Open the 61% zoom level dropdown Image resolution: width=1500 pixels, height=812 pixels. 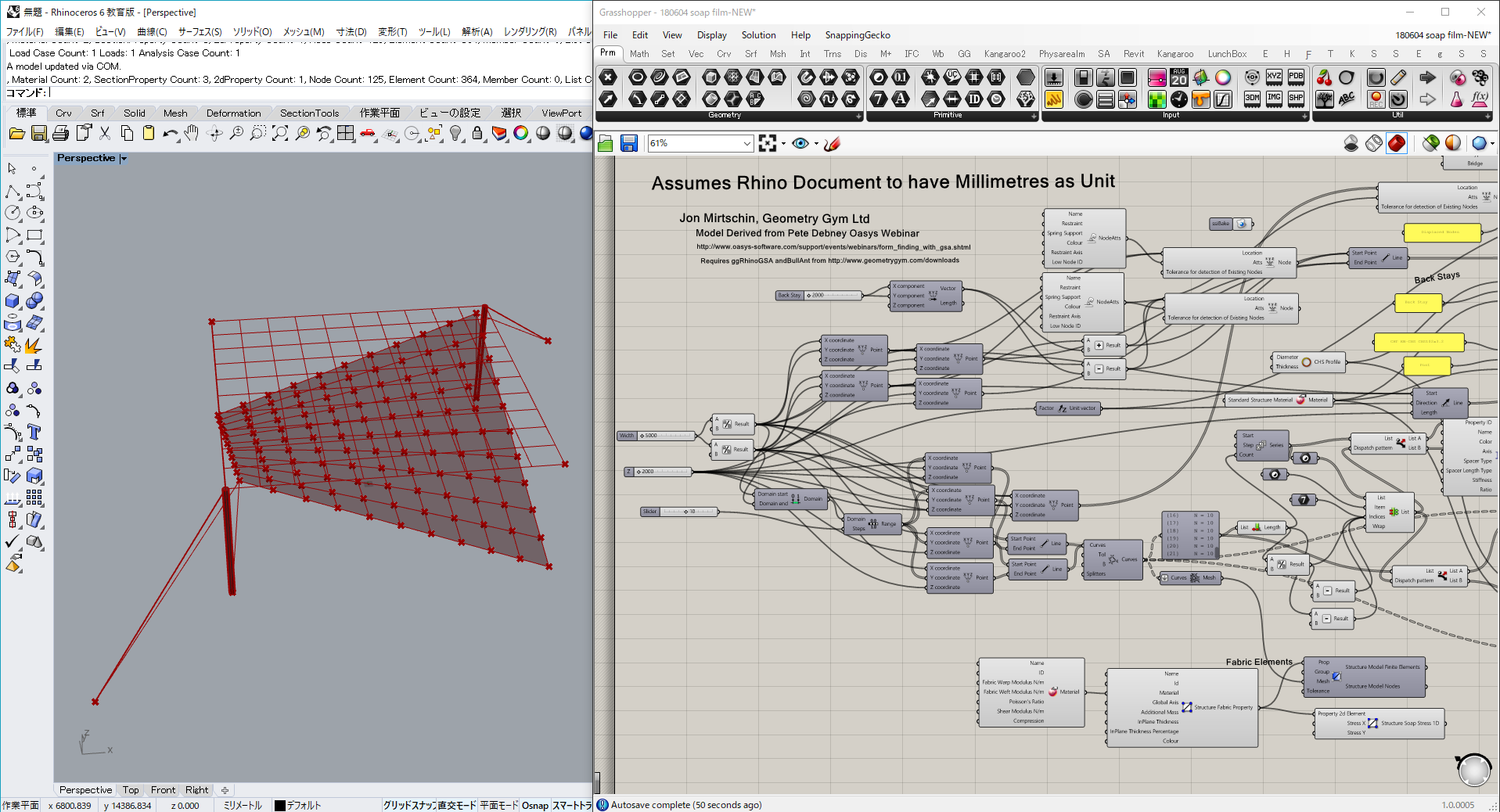(746, 143)
